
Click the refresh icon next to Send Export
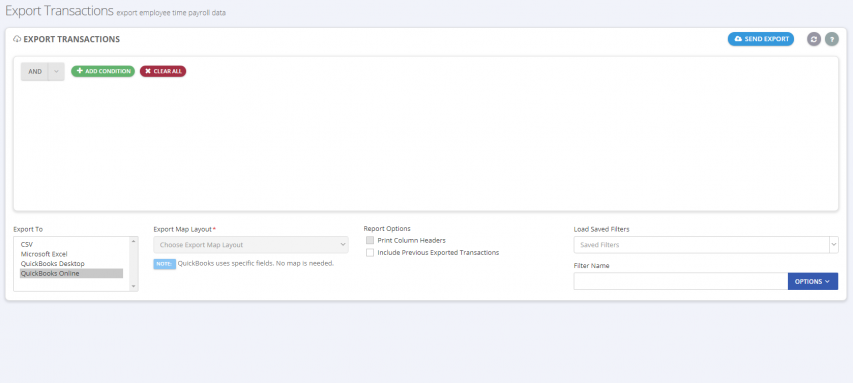(x=813, y=39)
